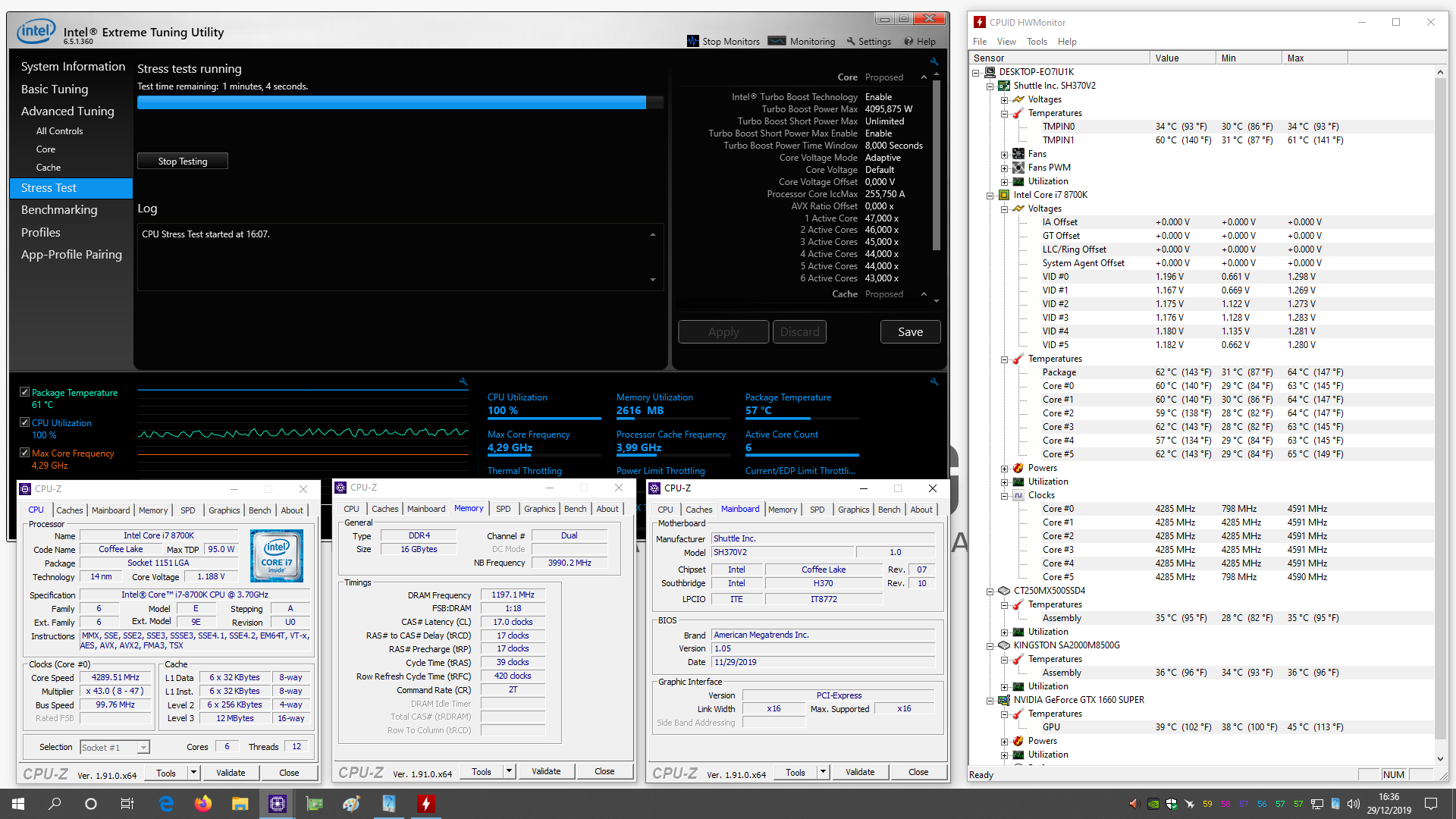Launch Microsoft Edge from the taskbar
This screenshot has height=819, width=1456.
coord(166,804)
